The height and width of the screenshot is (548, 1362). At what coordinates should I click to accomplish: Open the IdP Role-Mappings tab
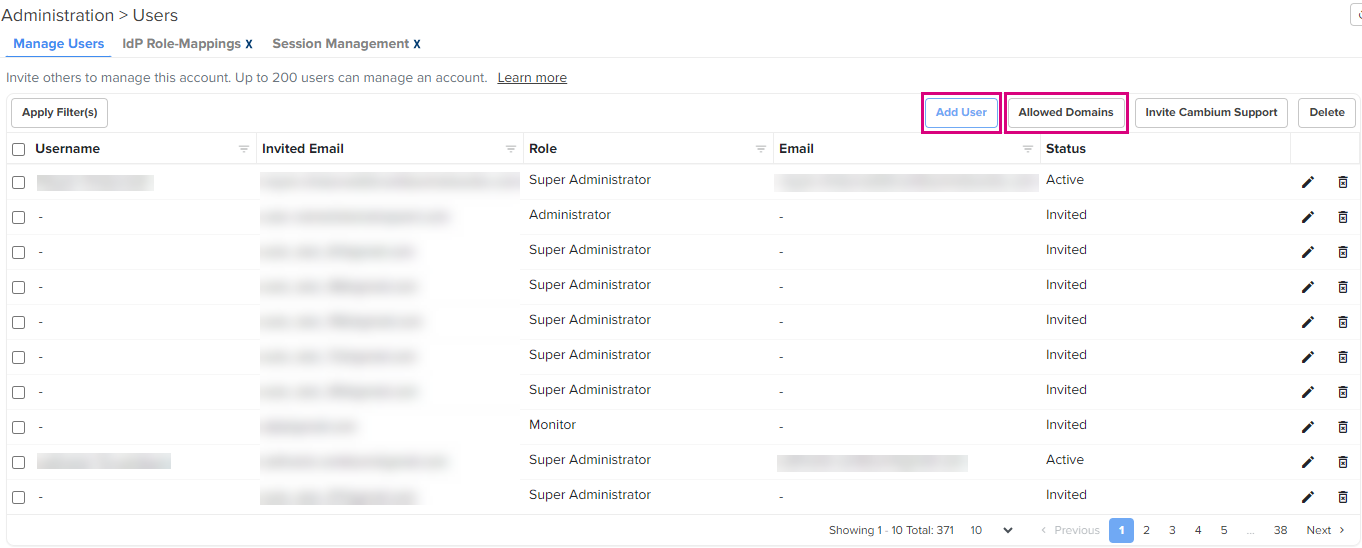(x=181, y=44)
